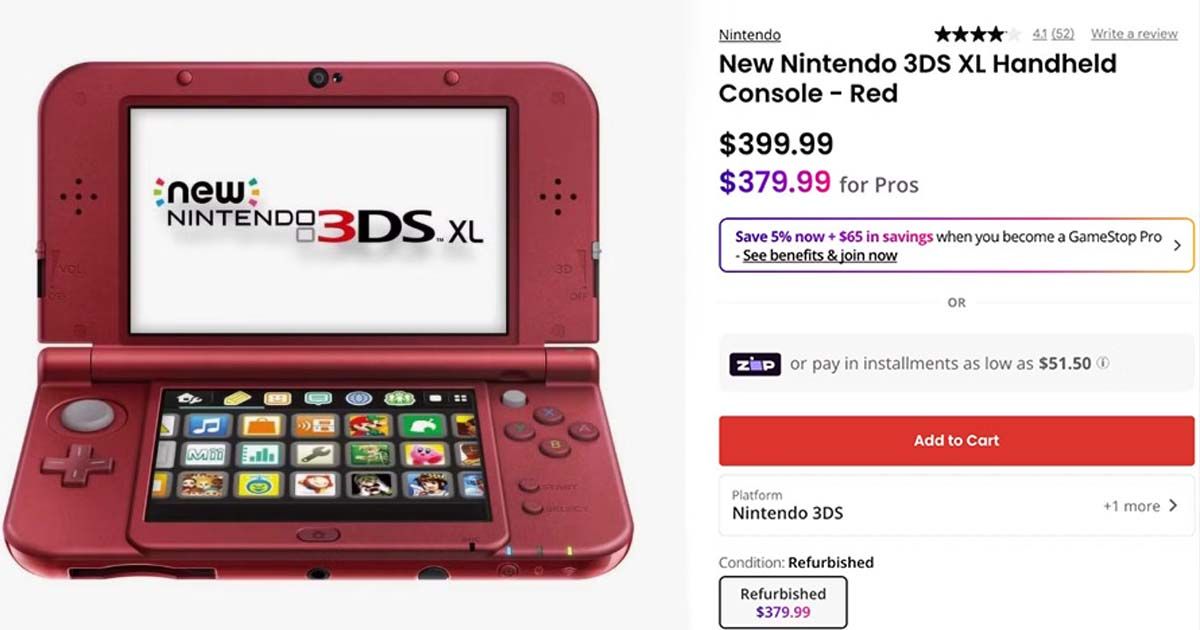Click the music note icon on console screen
The image size is (1200, 630).
pyautogui.click(x=209, y=425)
